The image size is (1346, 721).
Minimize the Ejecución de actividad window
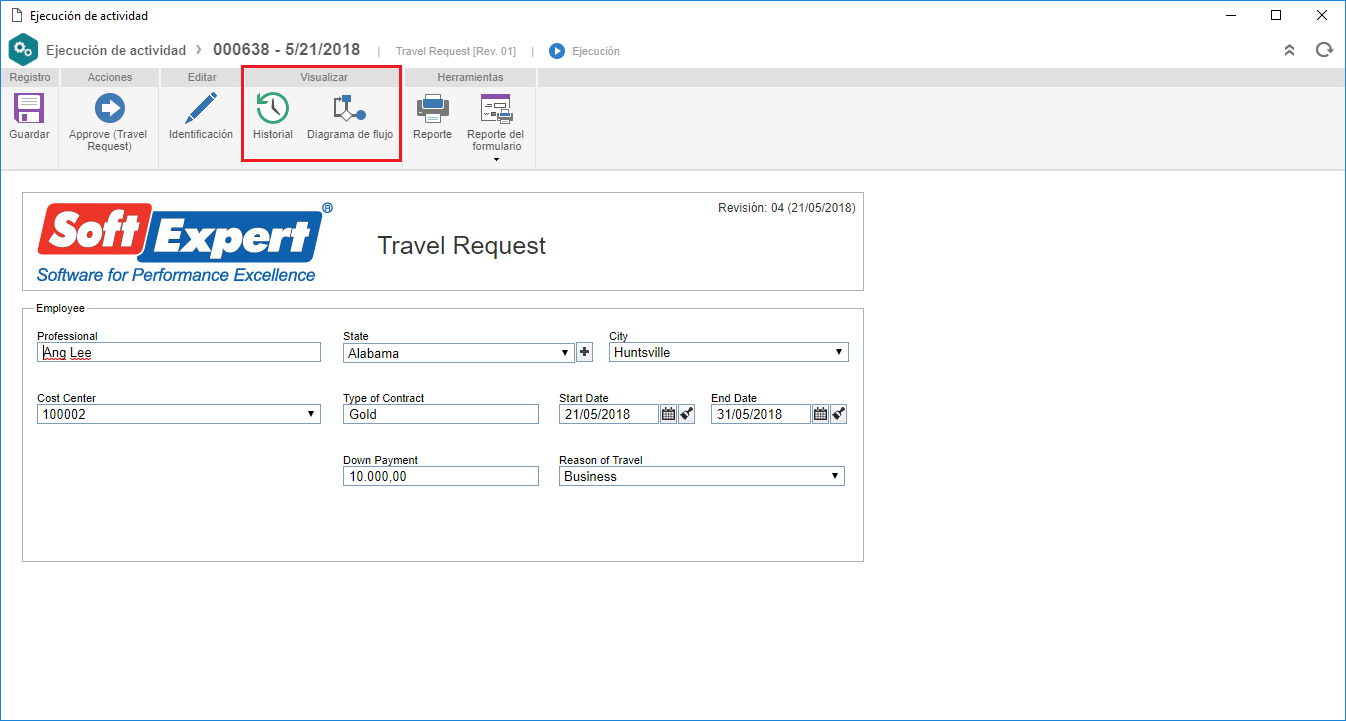pos(1231,15)
